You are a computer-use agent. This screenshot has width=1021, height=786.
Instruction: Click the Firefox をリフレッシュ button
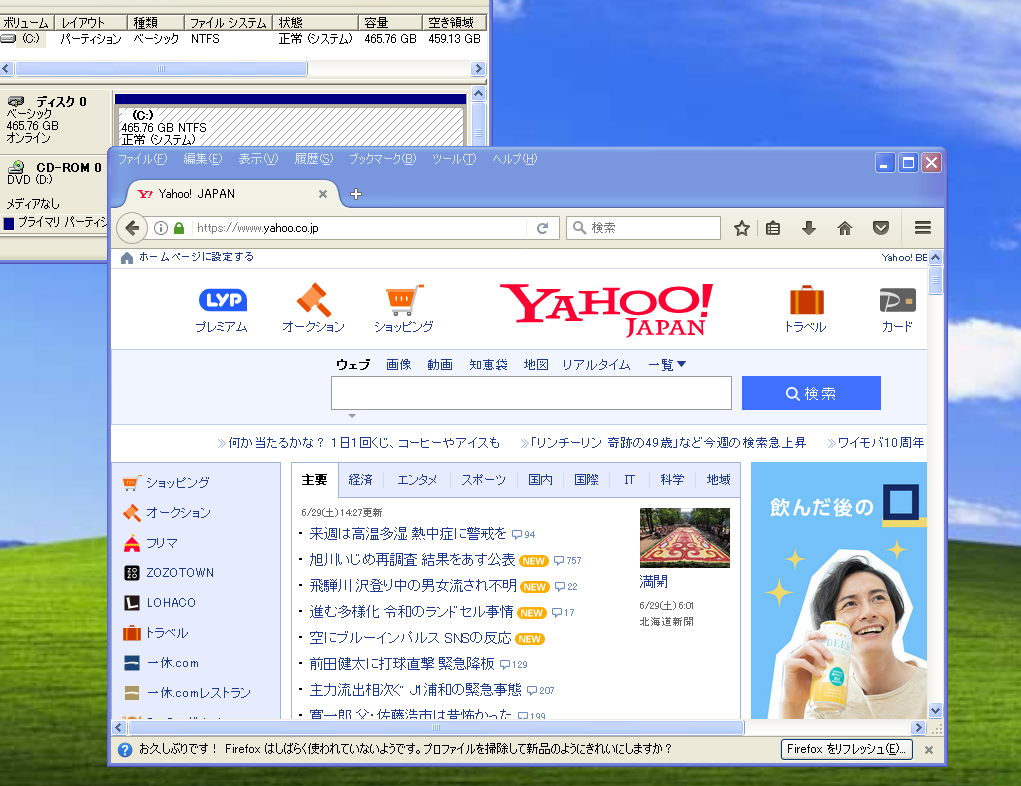846,748
